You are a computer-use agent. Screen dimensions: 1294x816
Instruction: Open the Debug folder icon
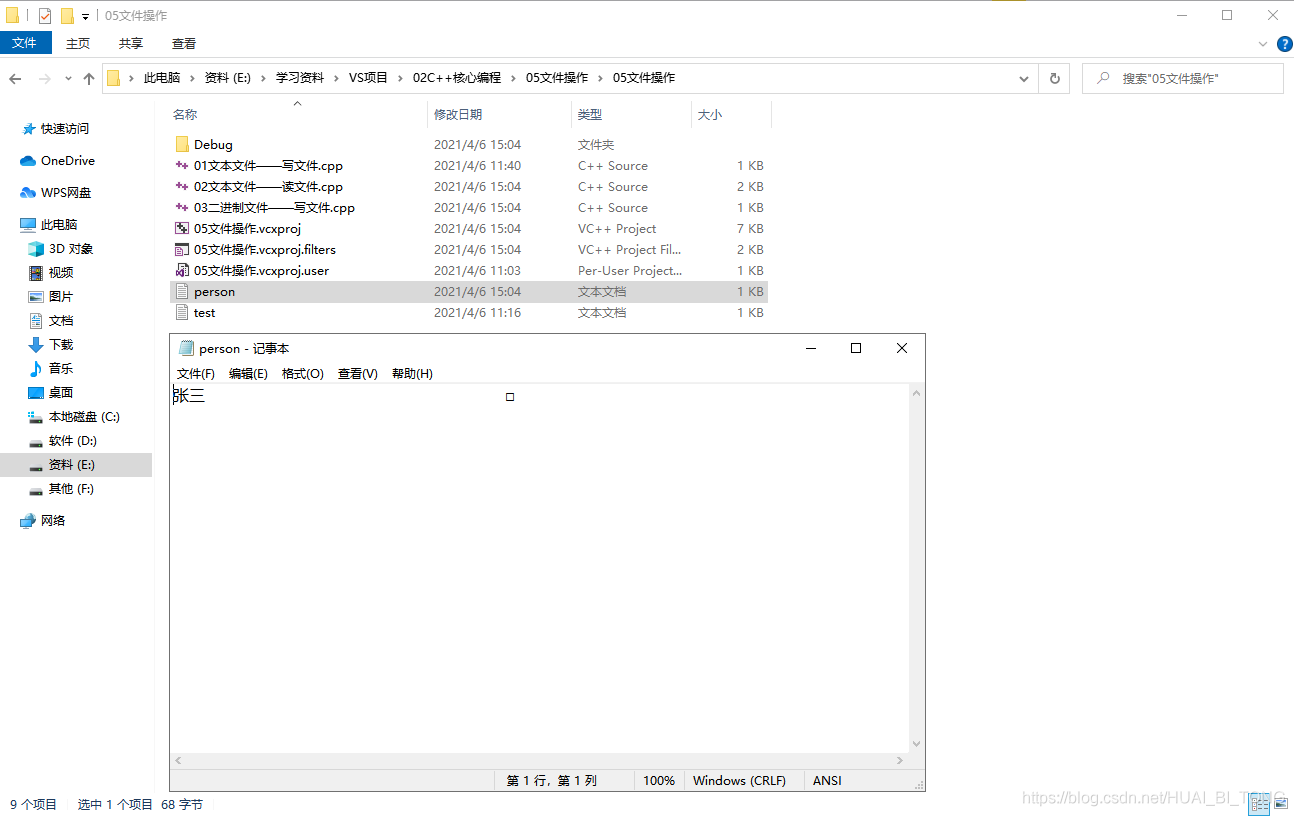181,145
